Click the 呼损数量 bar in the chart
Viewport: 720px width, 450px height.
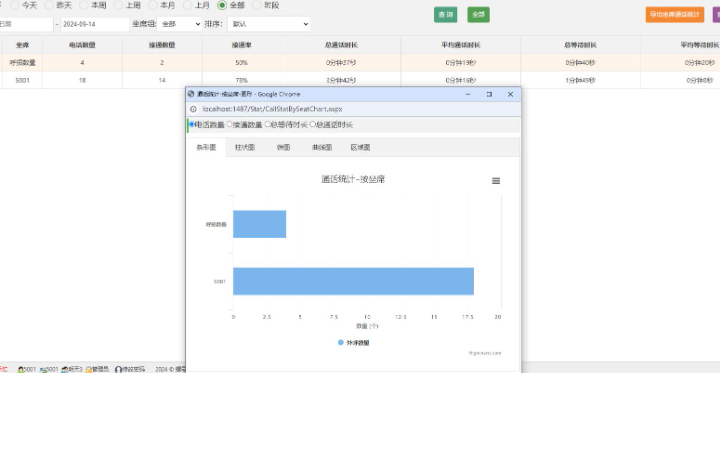click(259, 224)
